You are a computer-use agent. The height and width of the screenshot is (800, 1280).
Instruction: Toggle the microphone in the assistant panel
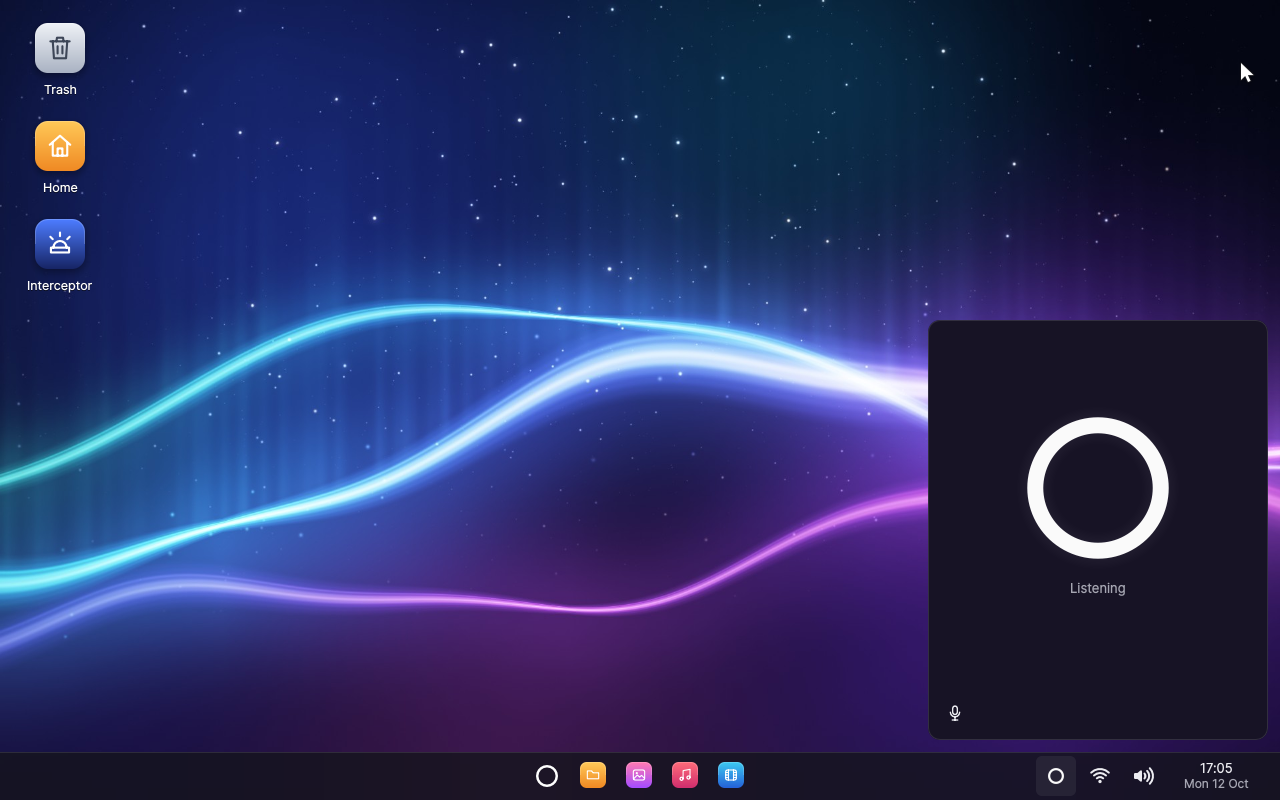(955, 713)
